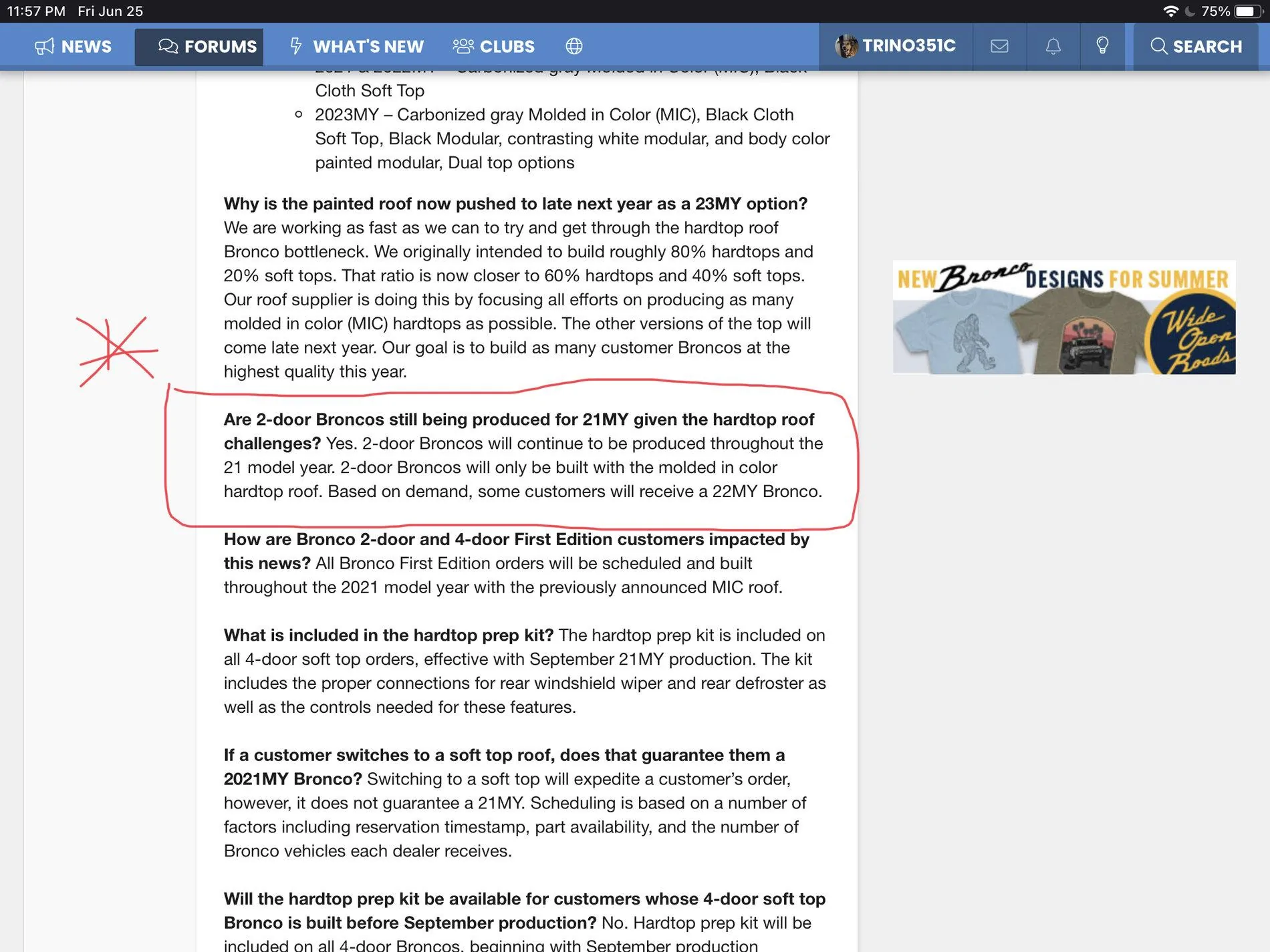Open the Clubs section

493,46
